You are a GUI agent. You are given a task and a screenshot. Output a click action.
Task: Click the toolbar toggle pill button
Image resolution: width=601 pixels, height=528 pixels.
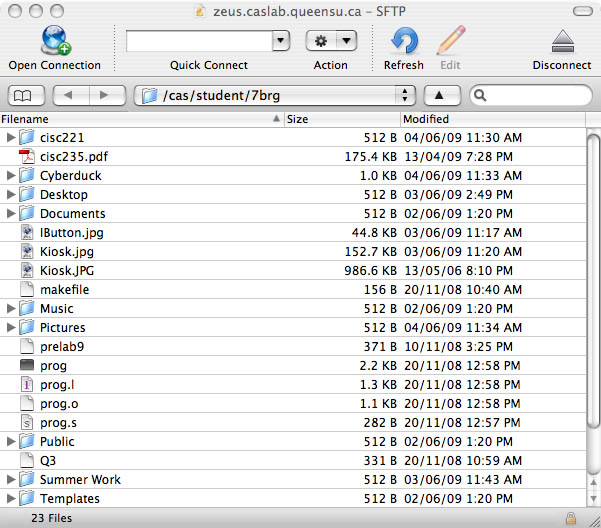point(583,11)
